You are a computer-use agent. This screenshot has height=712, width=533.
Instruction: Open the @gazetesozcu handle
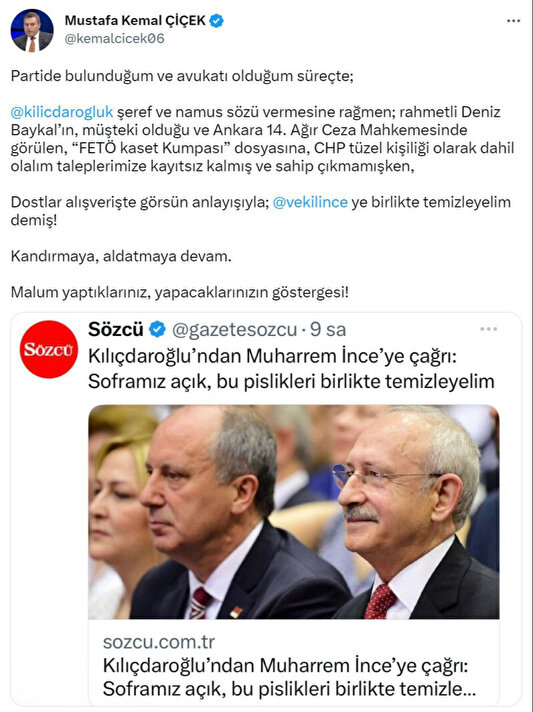pos(234,330)
